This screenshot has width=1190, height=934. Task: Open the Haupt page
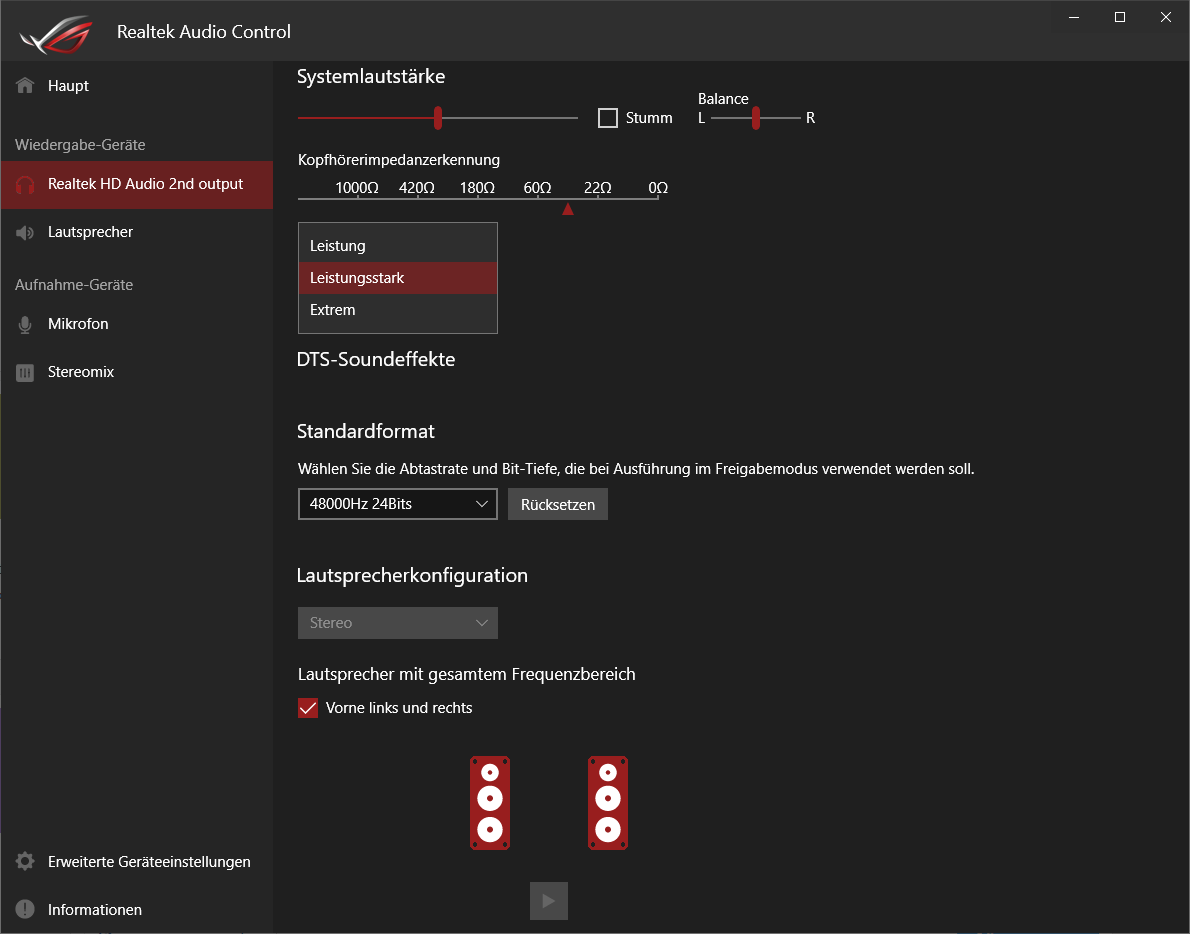[137, 86]
